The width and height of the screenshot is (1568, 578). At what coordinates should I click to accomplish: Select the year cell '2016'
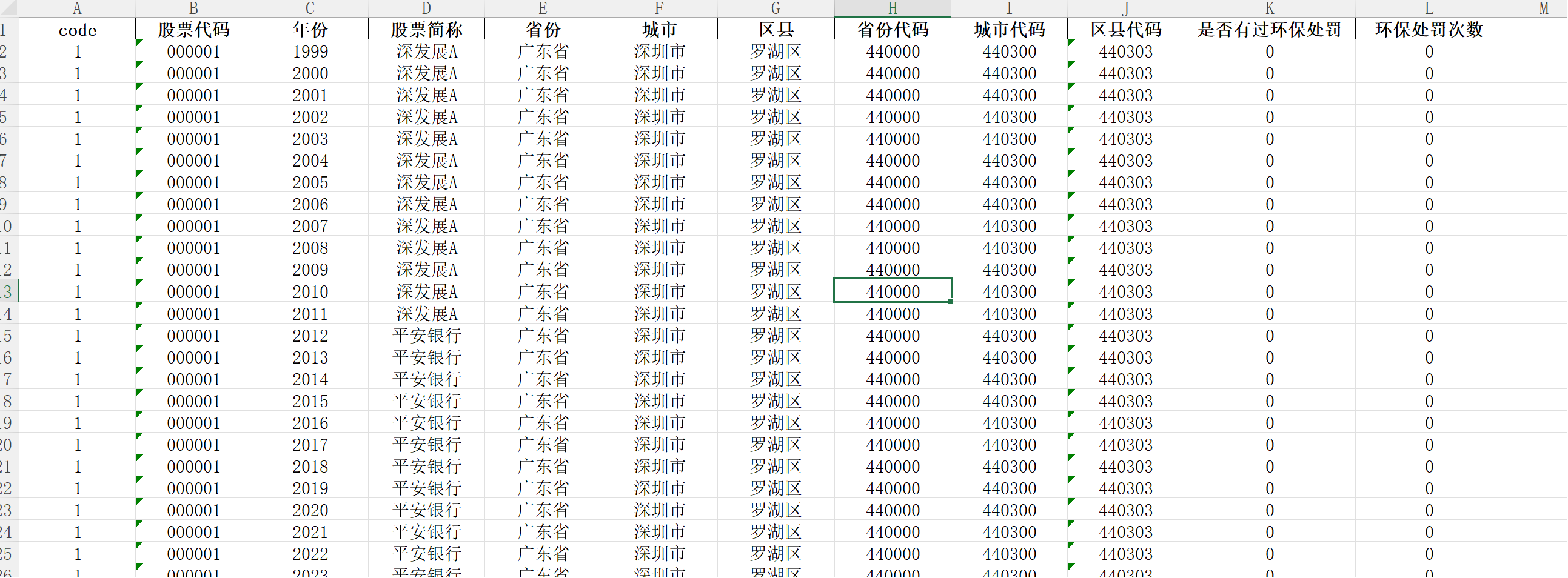coord(310,422)
